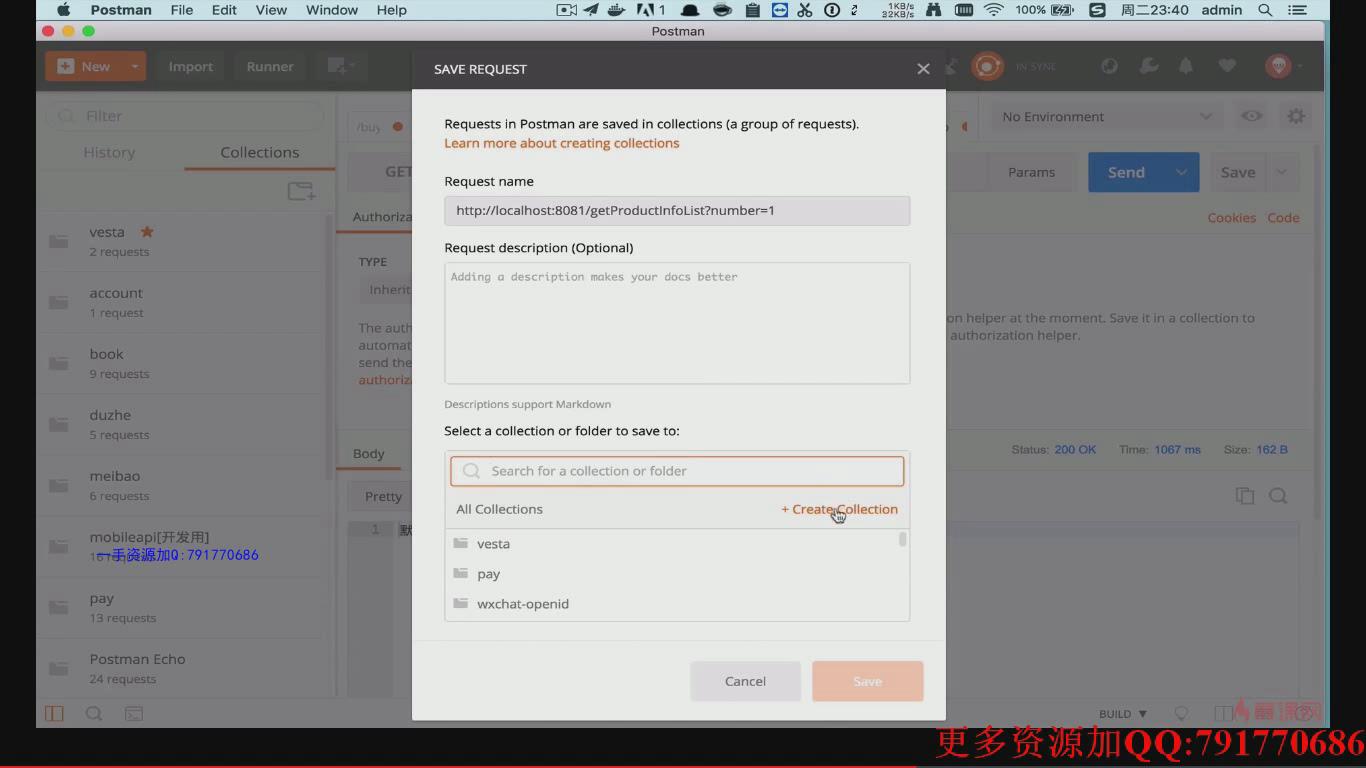Click the TeamViewer menu bar icon

(x=779, y=10)
